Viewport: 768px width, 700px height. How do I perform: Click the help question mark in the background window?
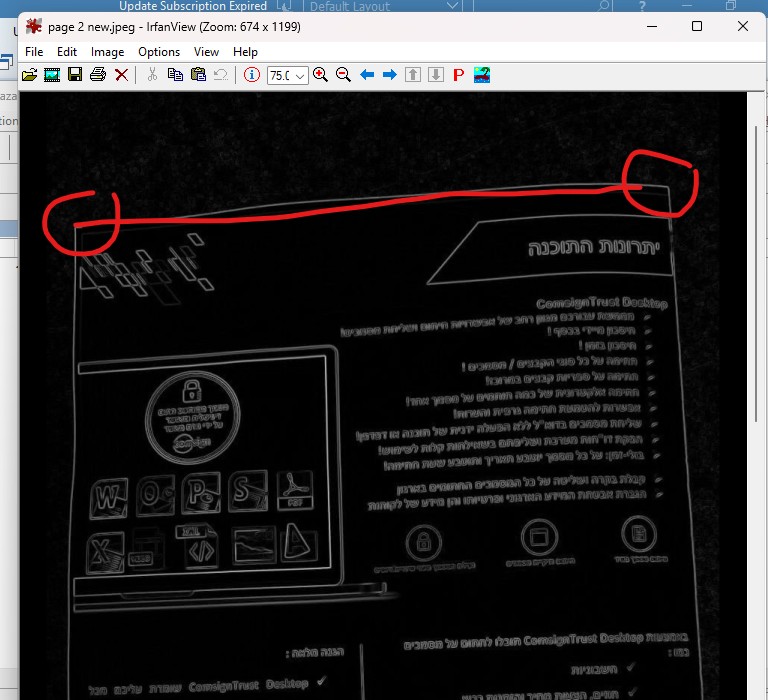click(642, 6)
